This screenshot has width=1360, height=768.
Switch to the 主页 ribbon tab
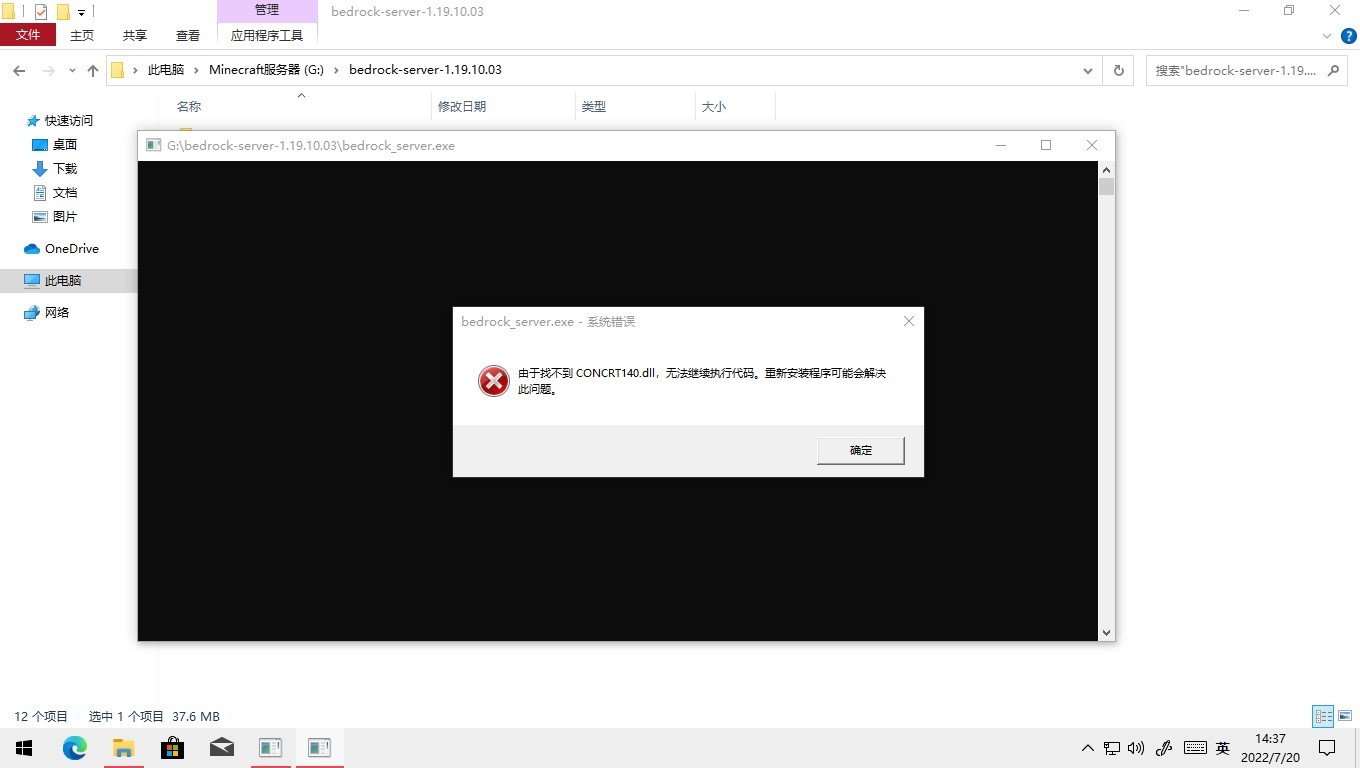point(82,35)
